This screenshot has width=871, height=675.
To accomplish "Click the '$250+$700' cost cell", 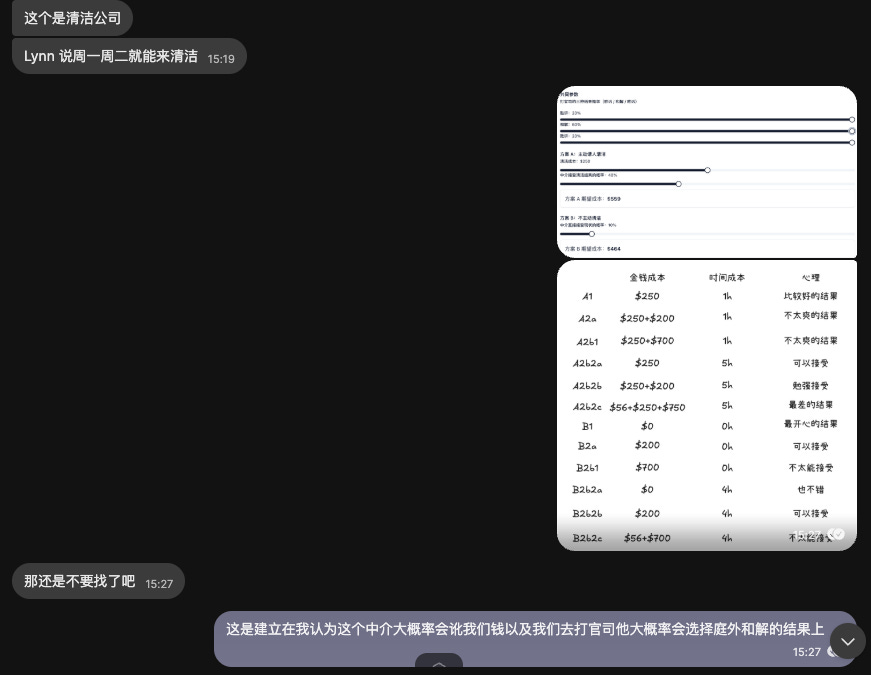I will (x=647, y=341).
